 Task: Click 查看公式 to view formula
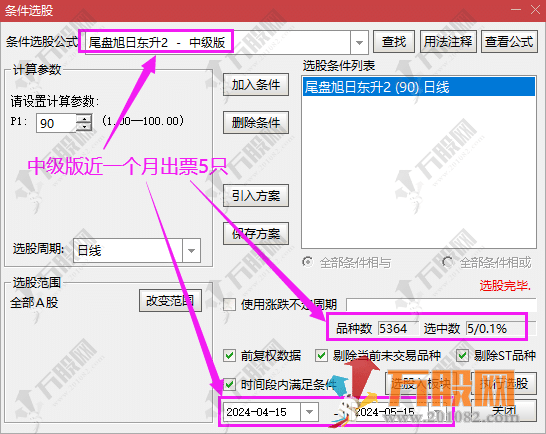coord(509,42)
